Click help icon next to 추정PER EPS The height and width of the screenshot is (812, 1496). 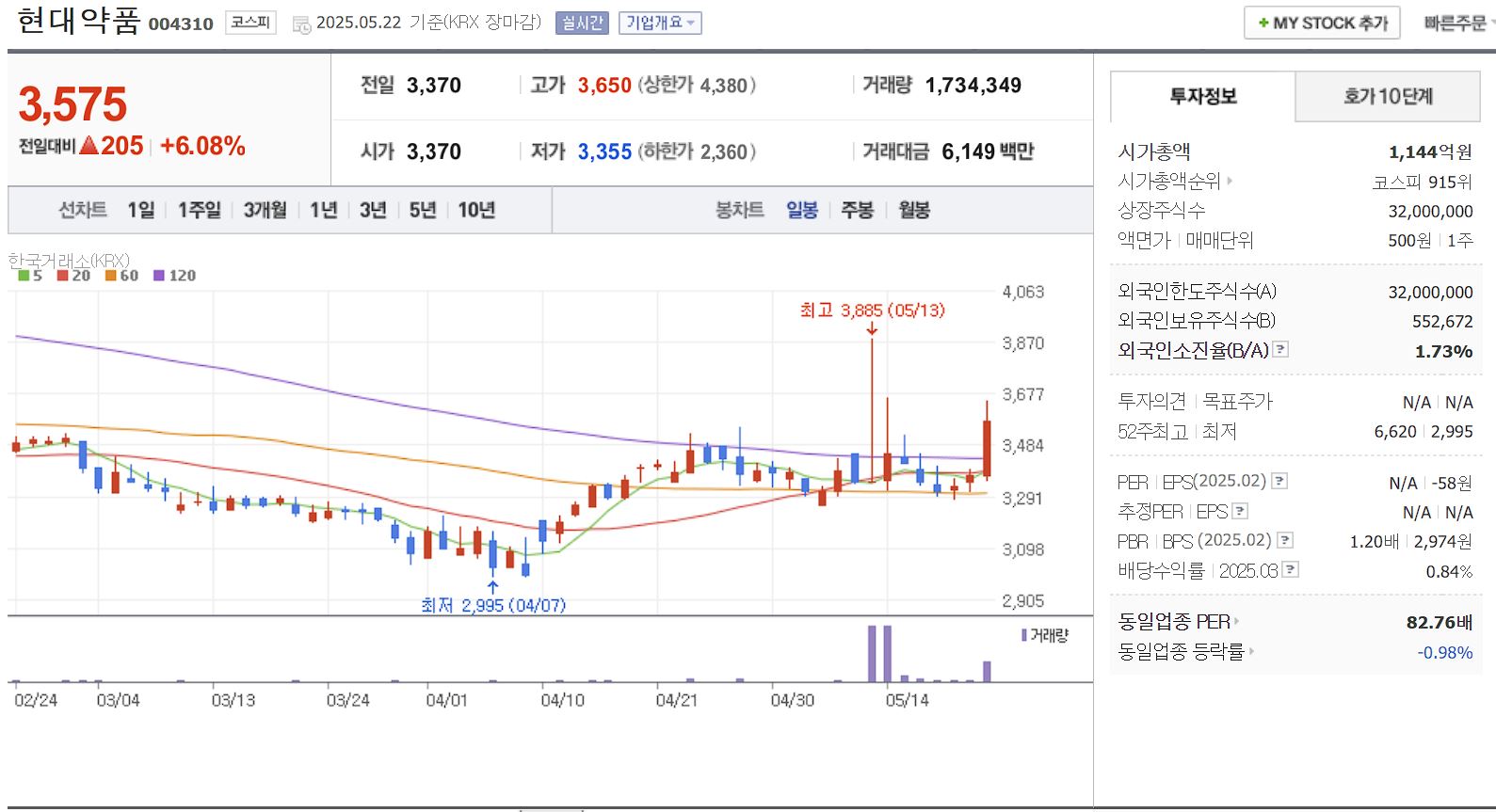pyautogui.click(x=1240, y=511)
